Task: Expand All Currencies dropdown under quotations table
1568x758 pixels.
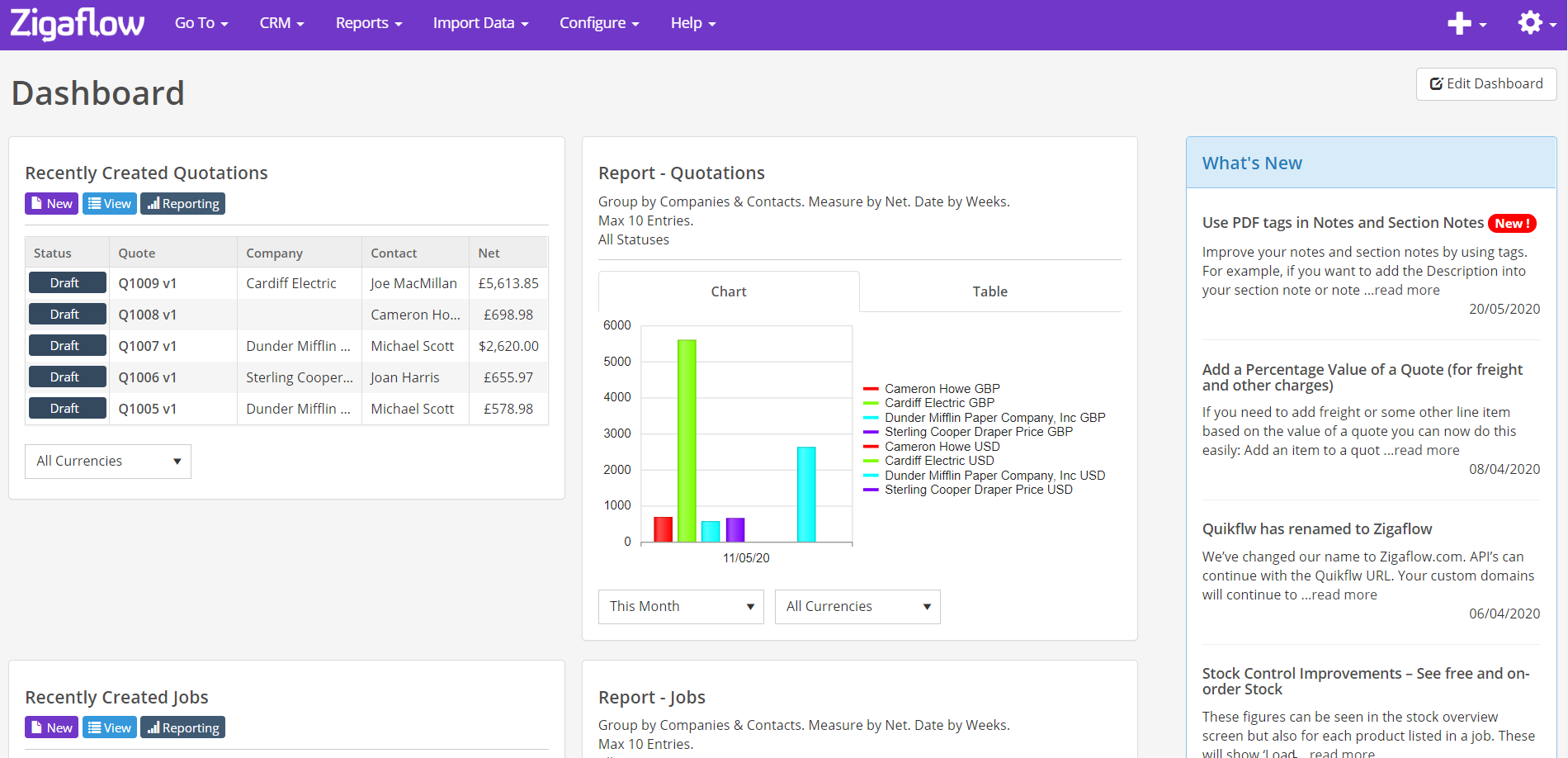Action: click(x=108, y=462)
